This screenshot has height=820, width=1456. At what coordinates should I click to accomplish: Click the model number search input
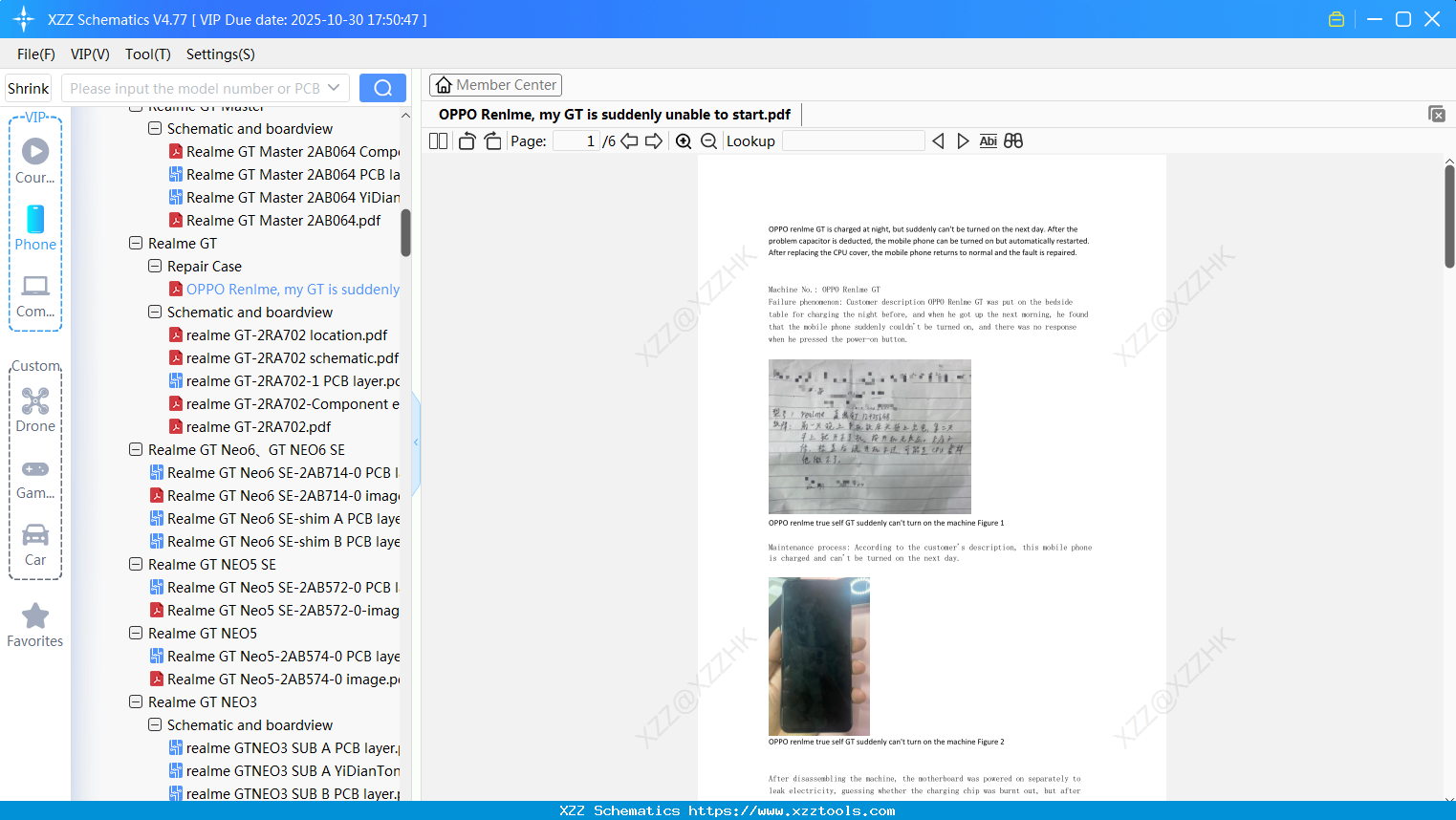[195, 88]
